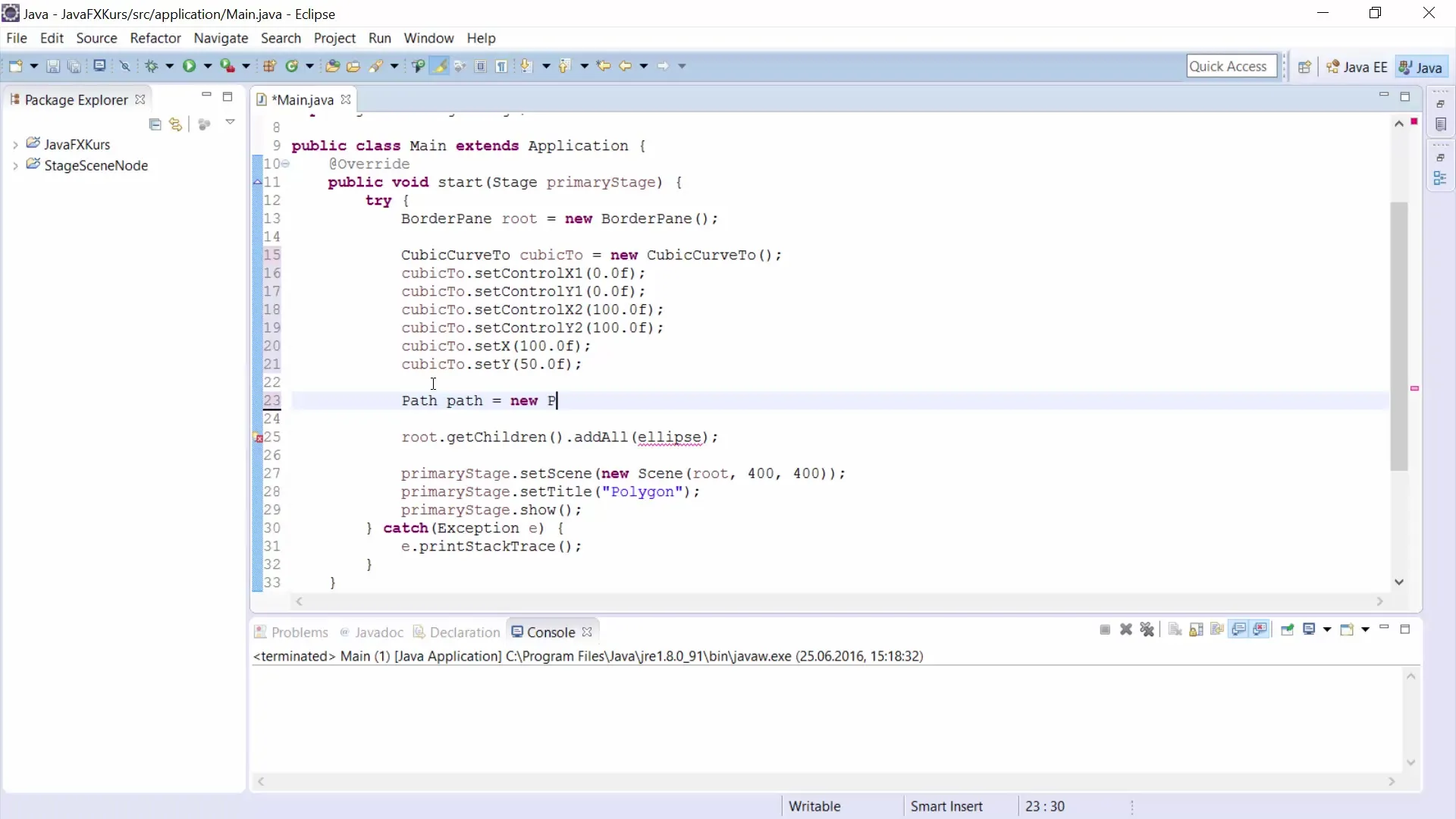Toggle Mark Occurrences in toolbar
This screenshot has width=1456, height=819.
[x=439, y=66]
